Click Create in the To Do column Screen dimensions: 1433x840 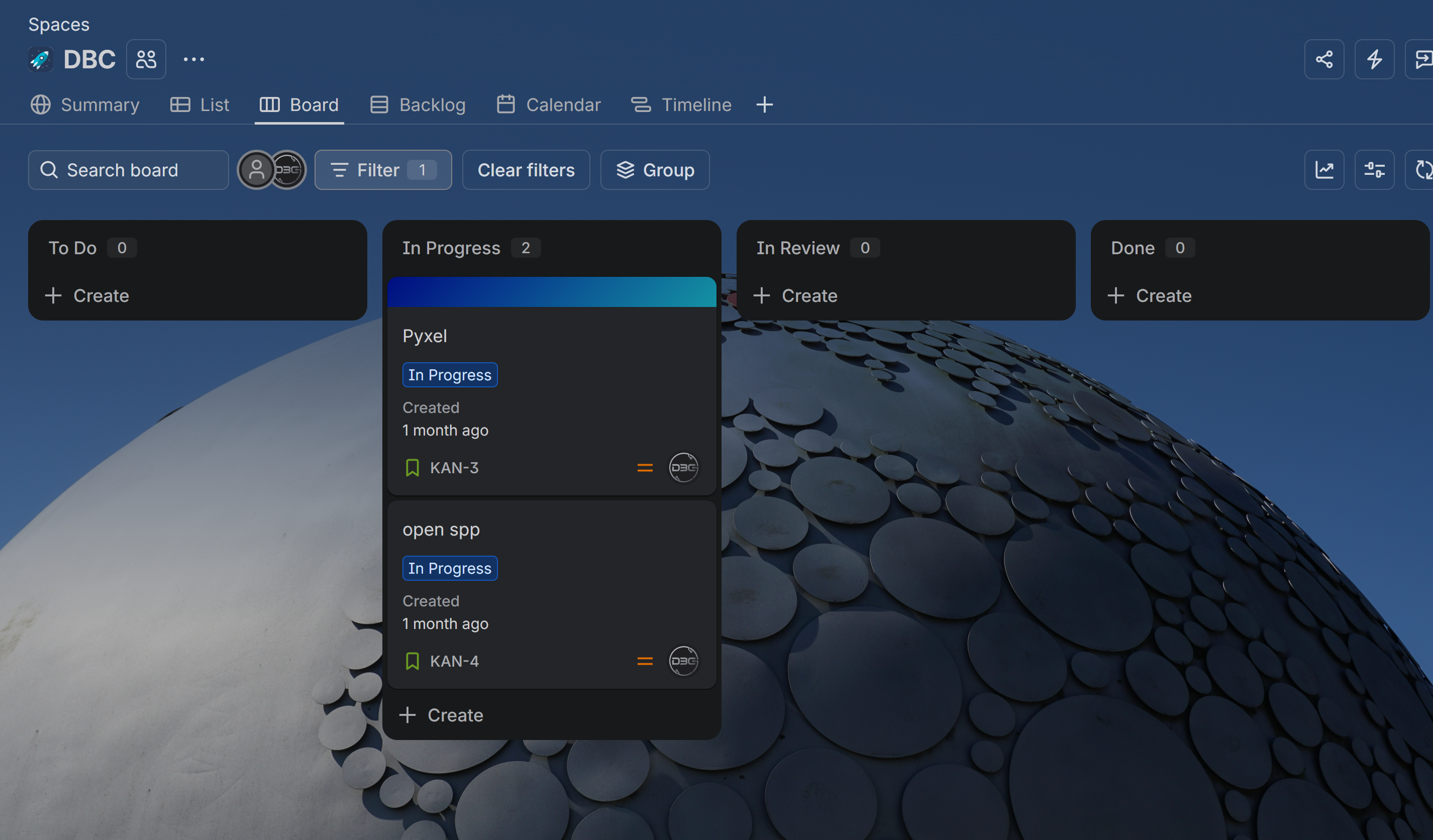point(87,296)
